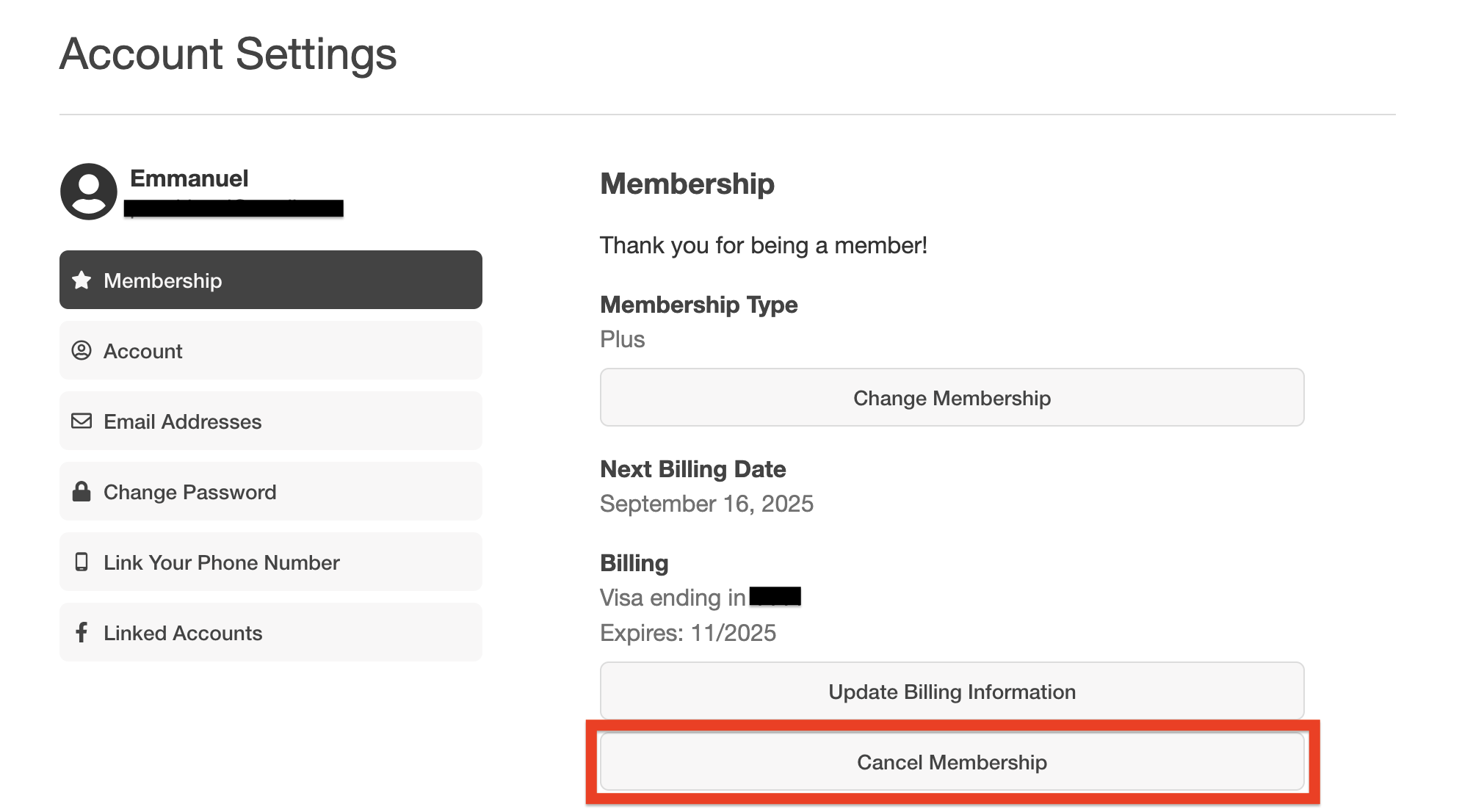Image resolution: width=1473 pixels, height=812 pixels.
Task: Click Update Billing Information button
Action: 952,691
